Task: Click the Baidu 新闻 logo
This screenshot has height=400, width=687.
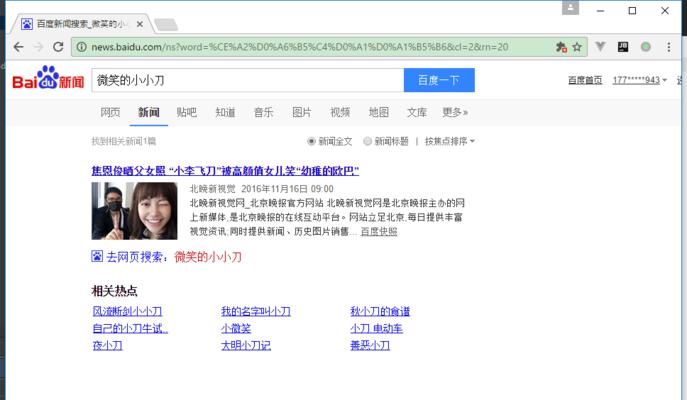Action: coord(48,78)
